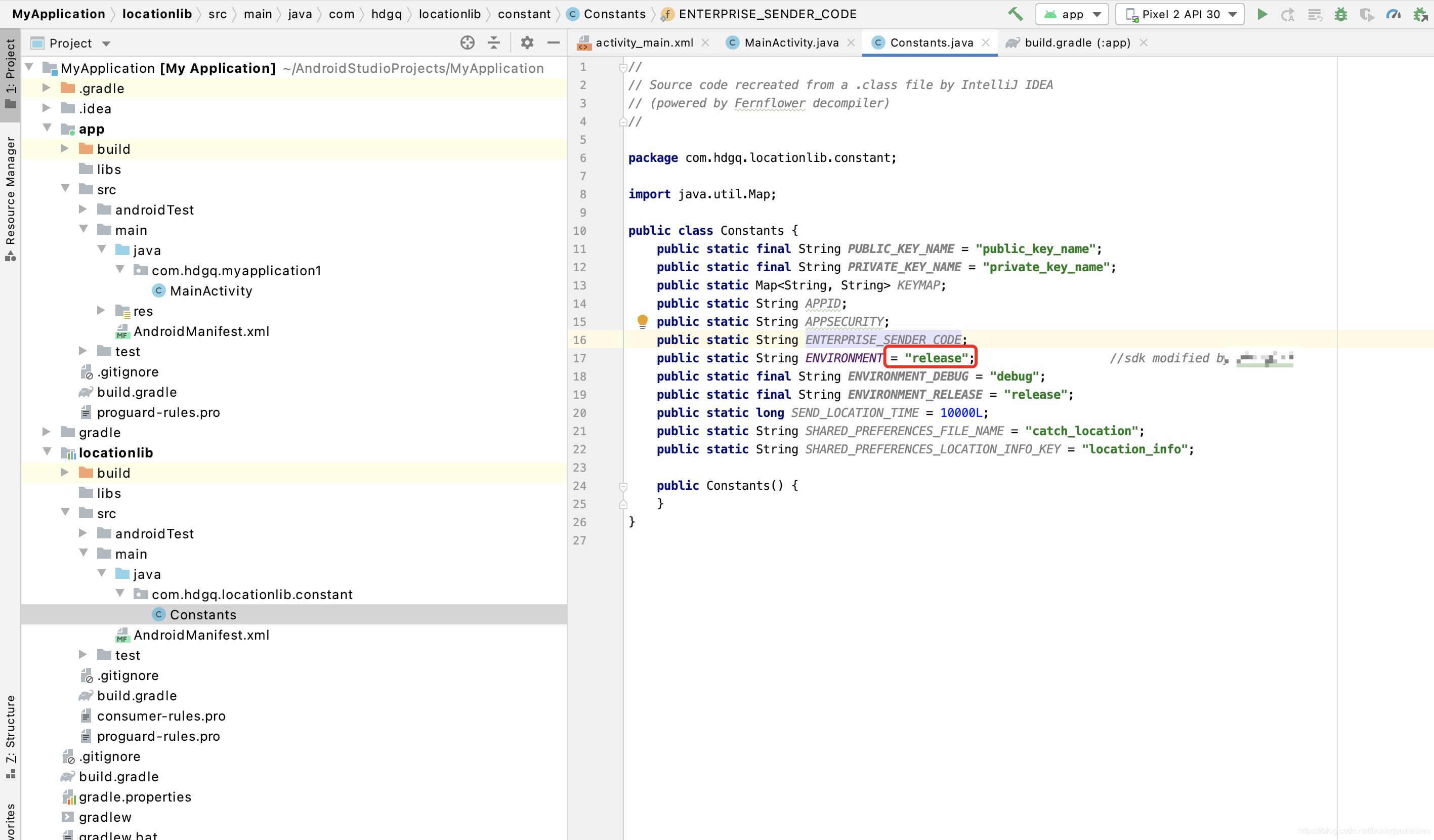This screenshot has height=840, width=1434.
Task: Click the constant breadcrumb
Action: click(524, 14)
